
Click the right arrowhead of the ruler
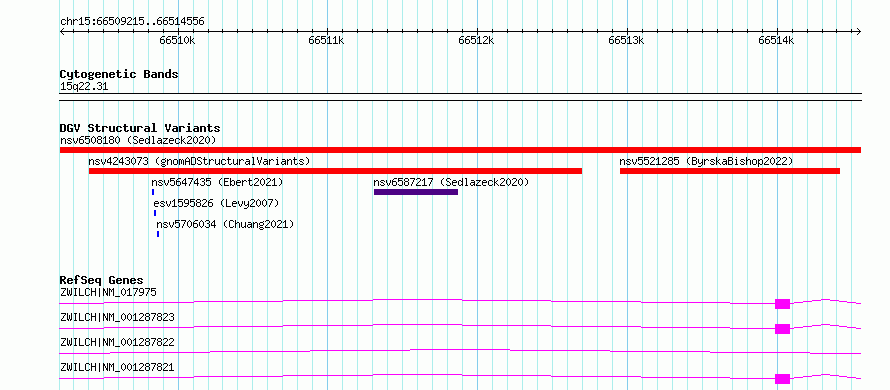[858, 32]
